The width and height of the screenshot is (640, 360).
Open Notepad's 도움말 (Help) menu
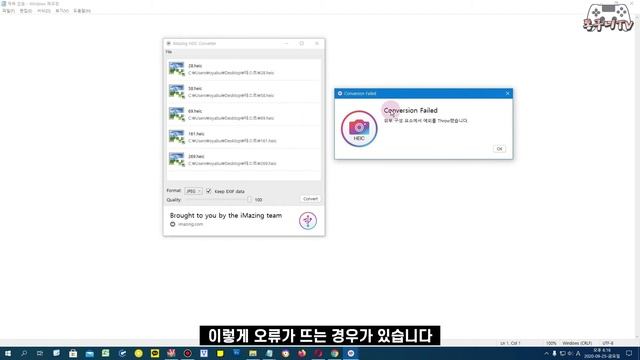click(x=82, y=11)
